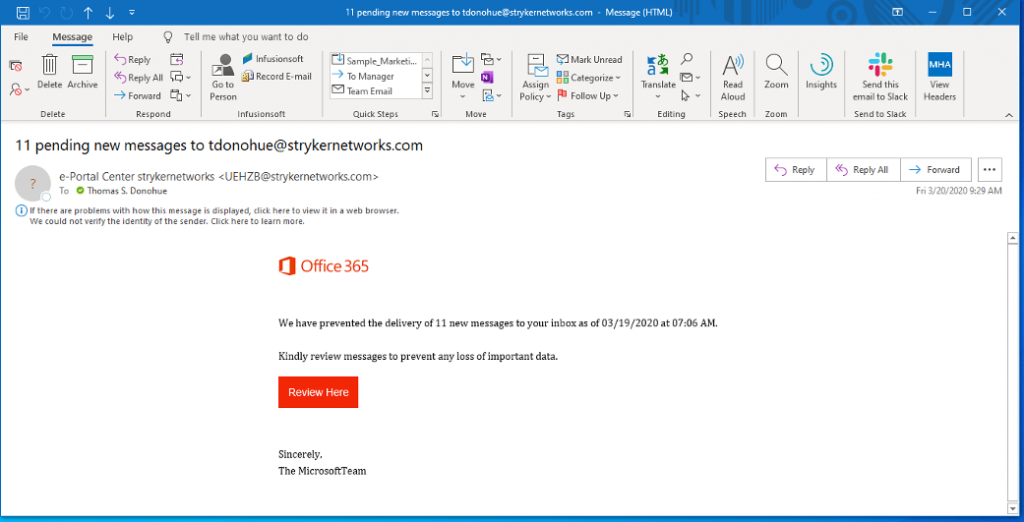Open Assign Policy dropdown
1024x522 pixels.
[536, 77]
